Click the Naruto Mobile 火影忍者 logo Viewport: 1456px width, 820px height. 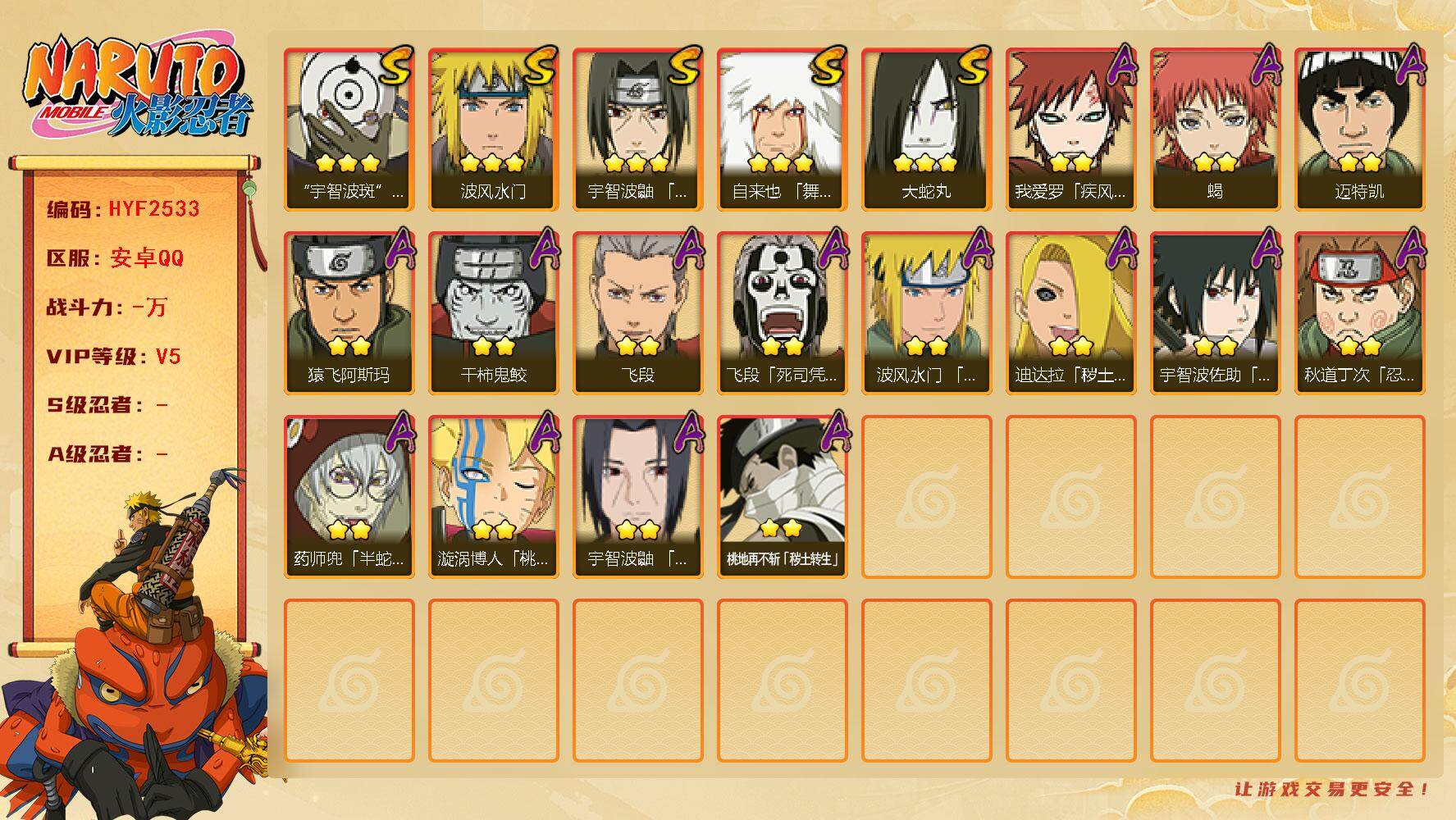pyautogui.click(x=138, y=89)
